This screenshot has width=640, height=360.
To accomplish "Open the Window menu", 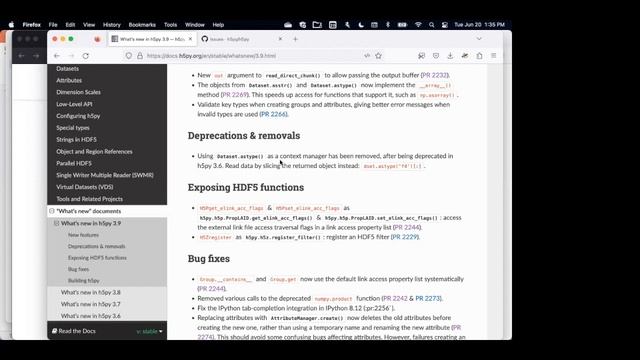I will pos(195,25).
